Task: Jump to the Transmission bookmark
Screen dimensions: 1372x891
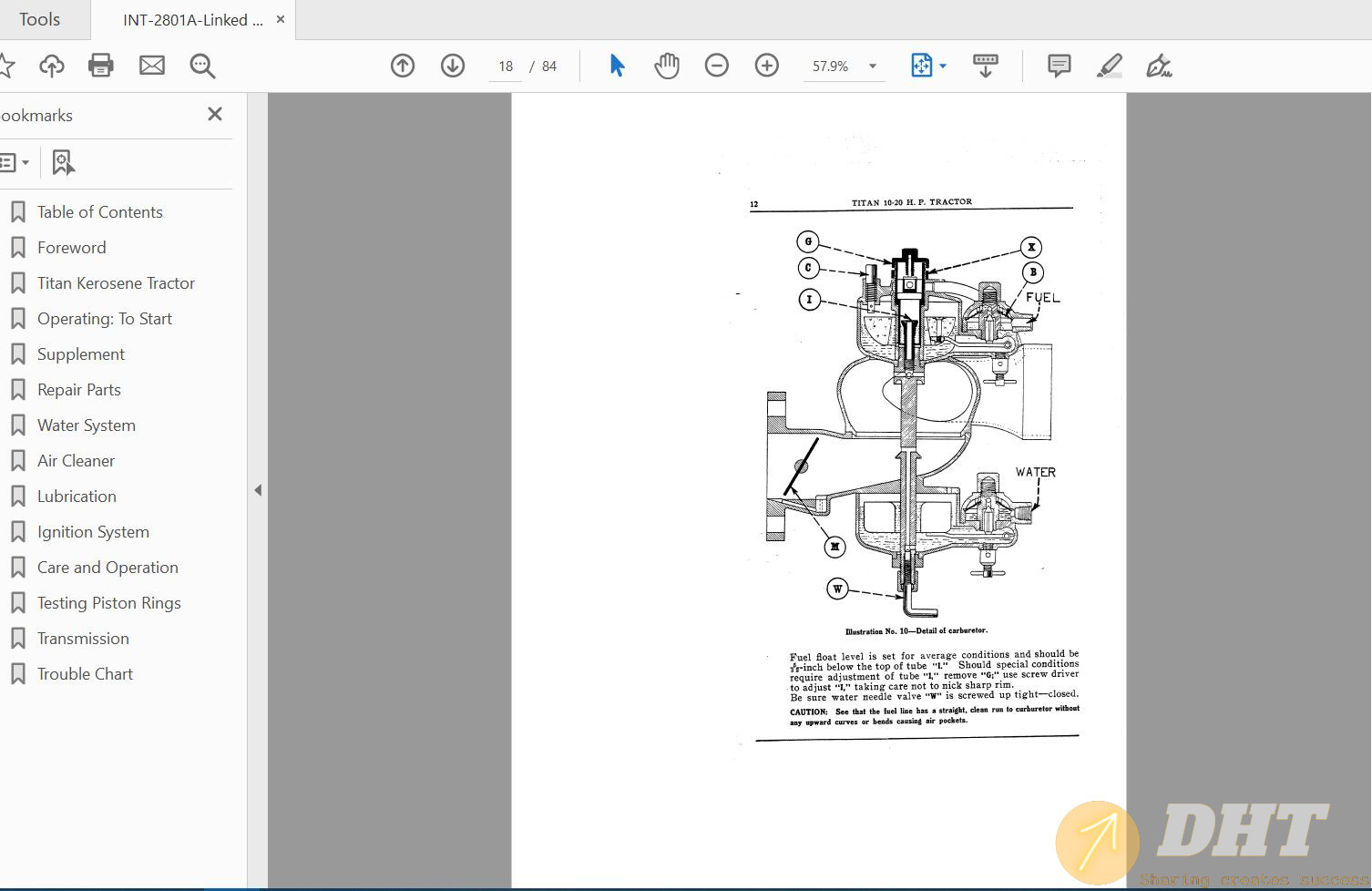Action: point(83,639)
